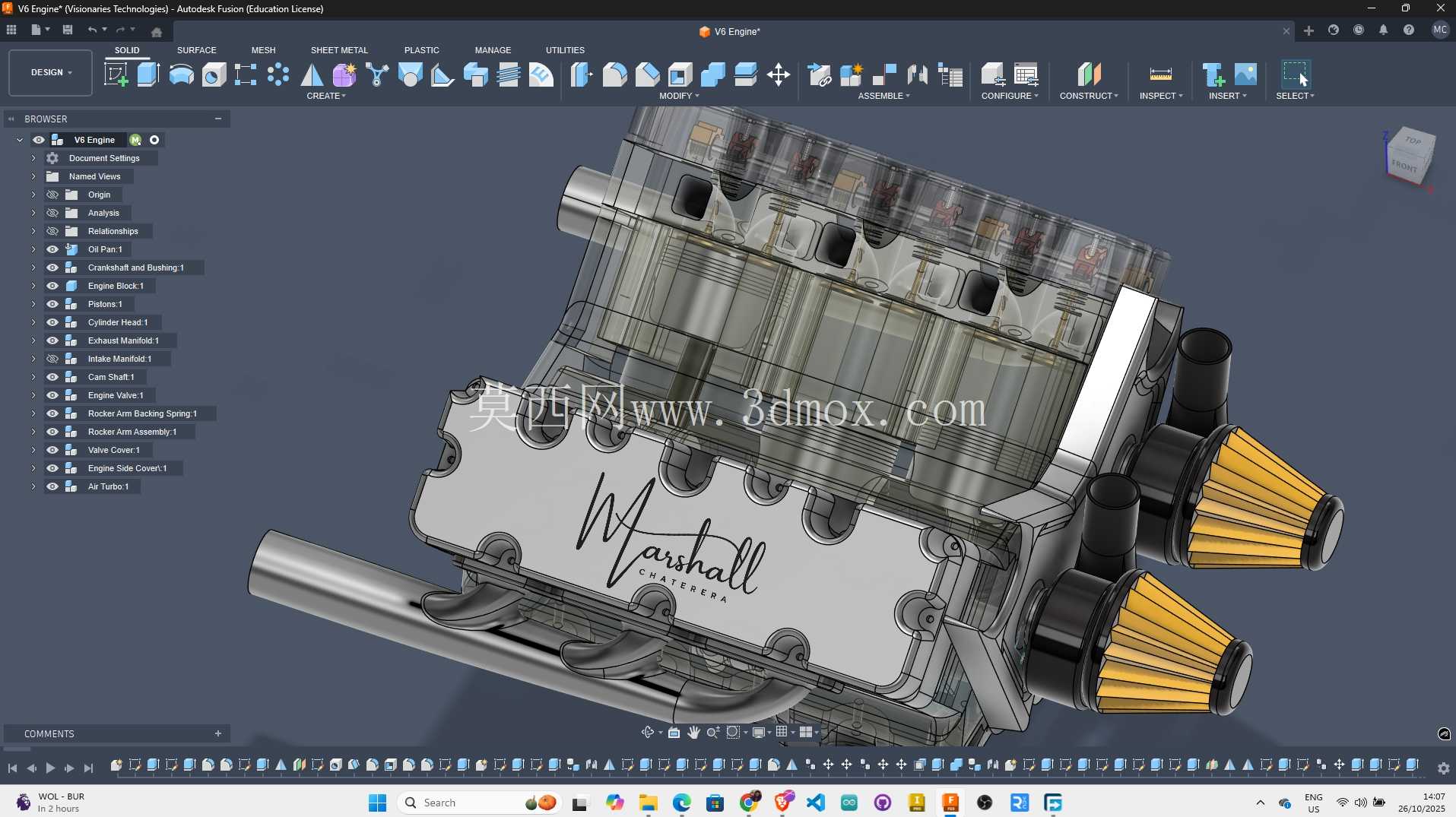This screenshot has width=1456, height=817.
Task: Open the Insert Canvas image tool
Action: pos(1245,74)
